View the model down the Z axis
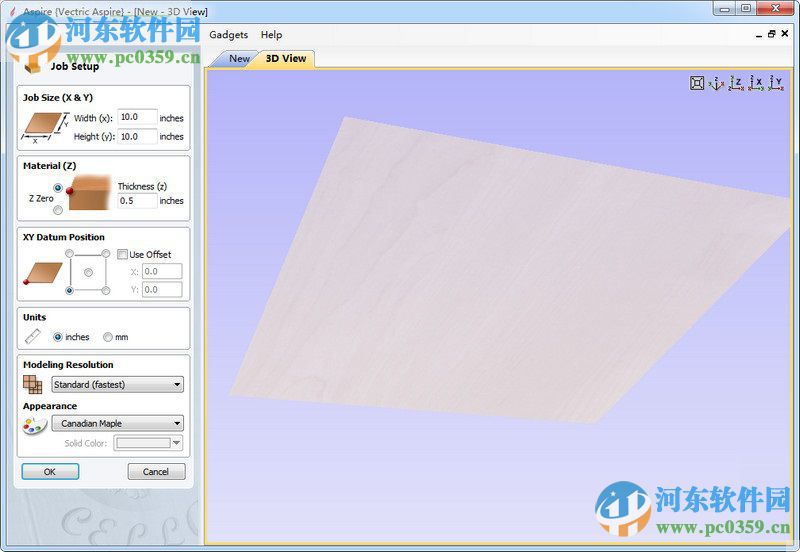Screen dimensions: 800x552 tap(736, 83)
